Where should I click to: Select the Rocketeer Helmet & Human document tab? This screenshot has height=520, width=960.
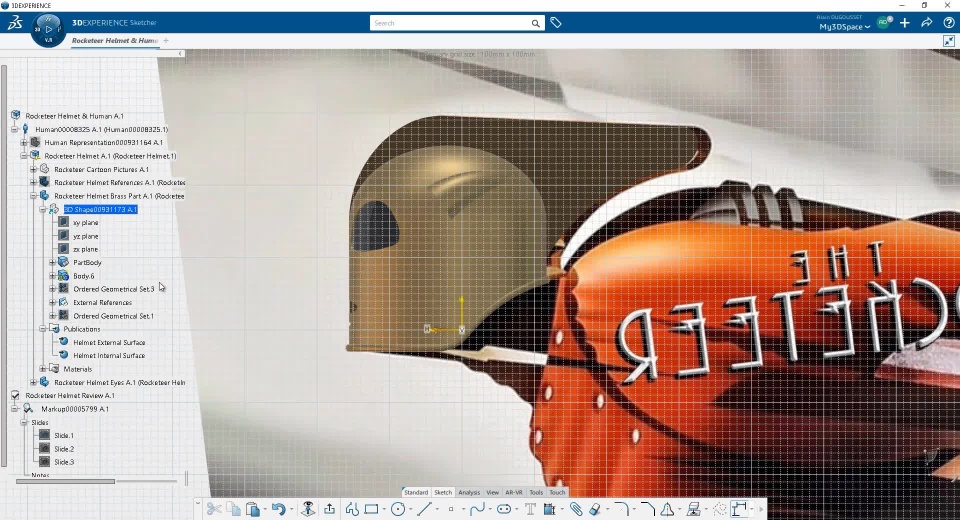[115, 40]
